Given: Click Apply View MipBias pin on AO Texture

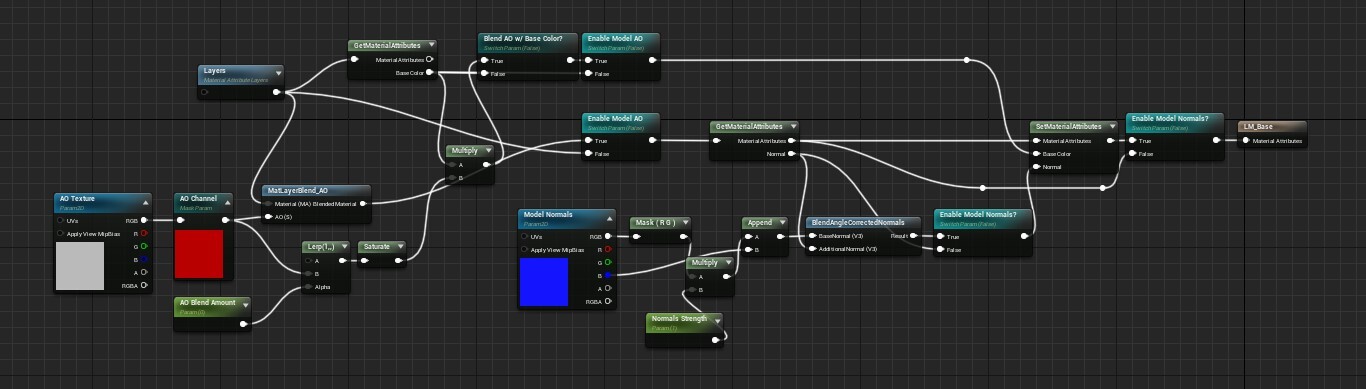Looking at the screenshot, I should coord(62,233).
